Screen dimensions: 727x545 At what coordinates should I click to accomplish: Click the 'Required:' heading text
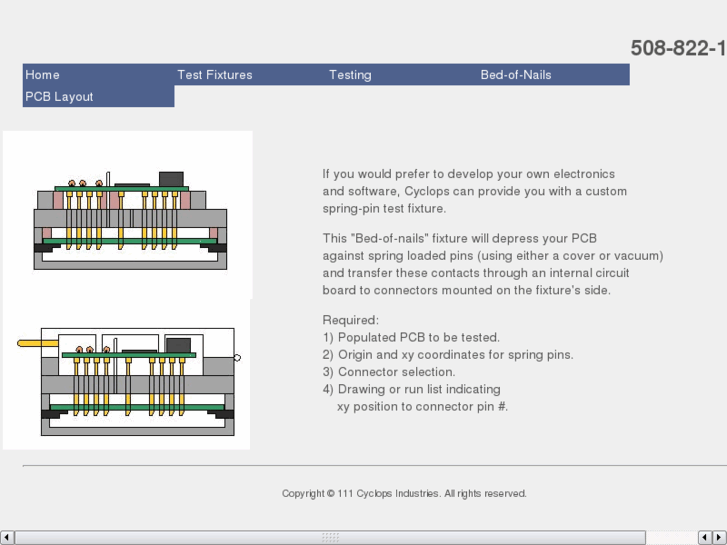tap(351, 320)
